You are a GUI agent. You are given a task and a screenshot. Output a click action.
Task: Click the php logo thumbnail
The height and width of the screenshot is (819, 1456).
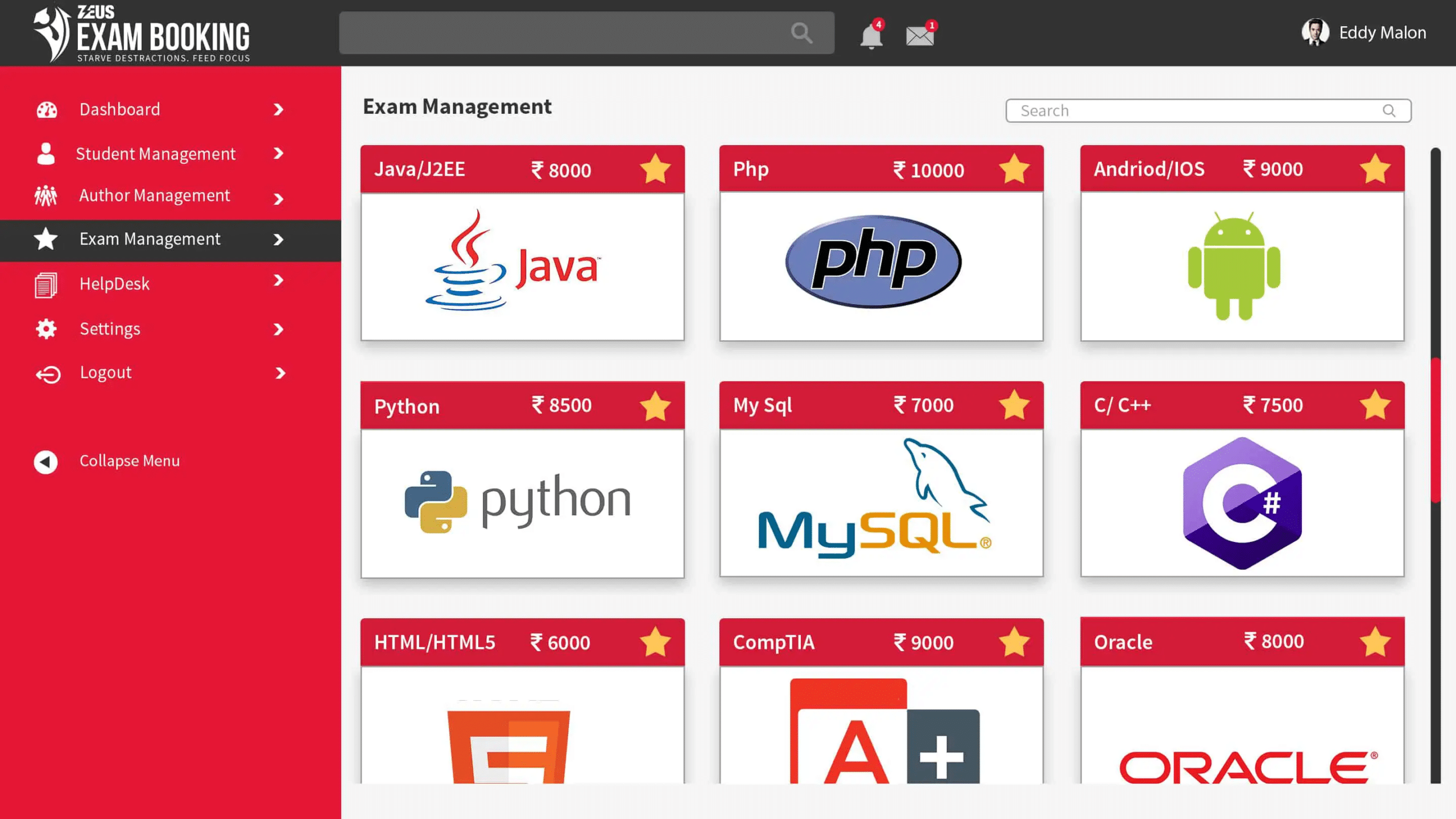[x=873, y=261]
